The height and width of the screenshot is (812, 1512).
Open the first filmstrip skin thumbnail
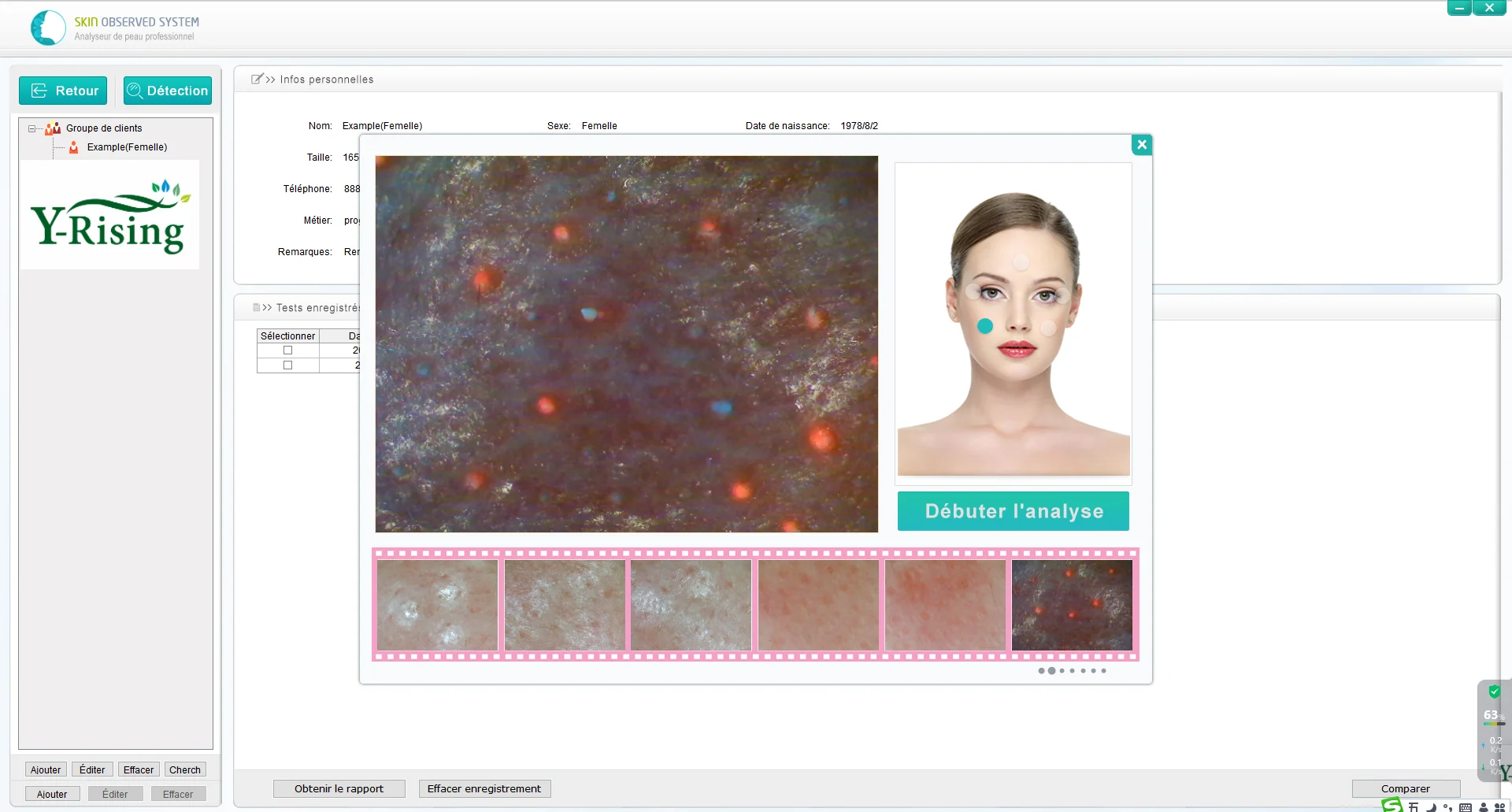pos(438,605)
